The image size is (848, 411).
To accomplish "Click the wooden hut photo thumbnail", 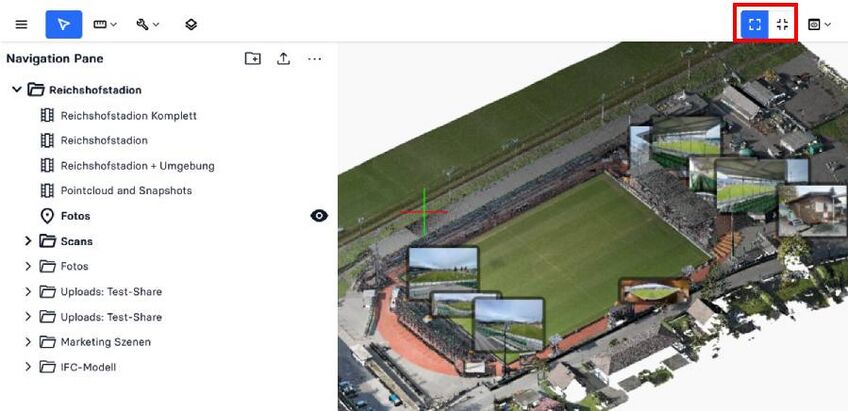I will [x=811, y=210].
